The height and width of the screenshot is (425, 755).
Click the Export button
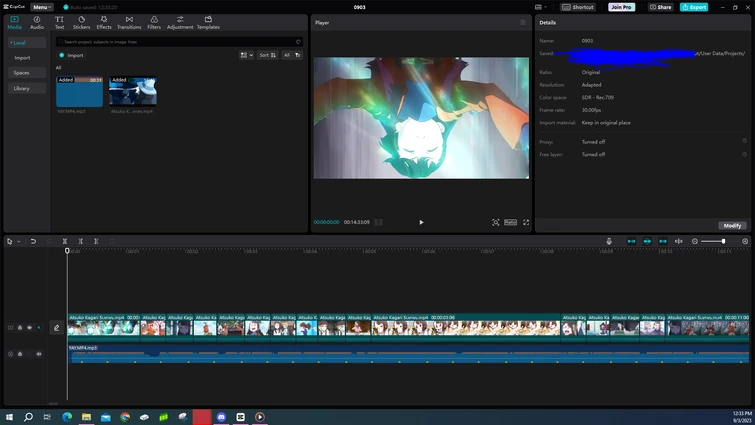[693, 7]
